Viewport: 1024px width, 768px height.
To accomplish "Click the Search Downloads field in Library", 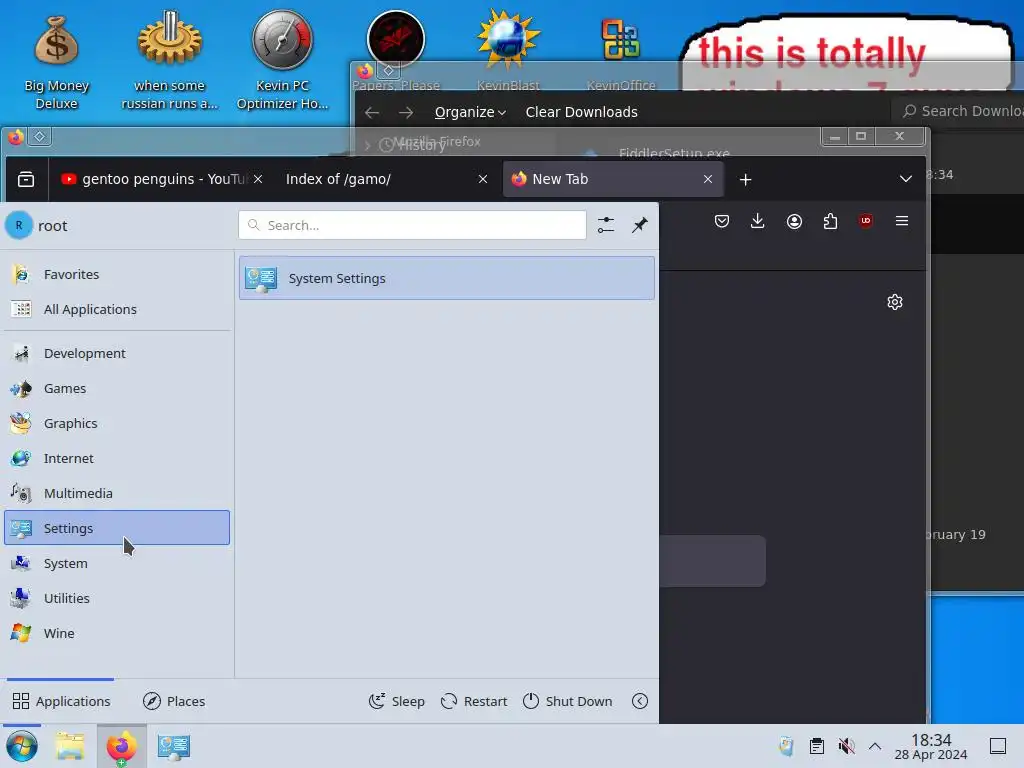I will pyautogui.click(x=958, y=111).
